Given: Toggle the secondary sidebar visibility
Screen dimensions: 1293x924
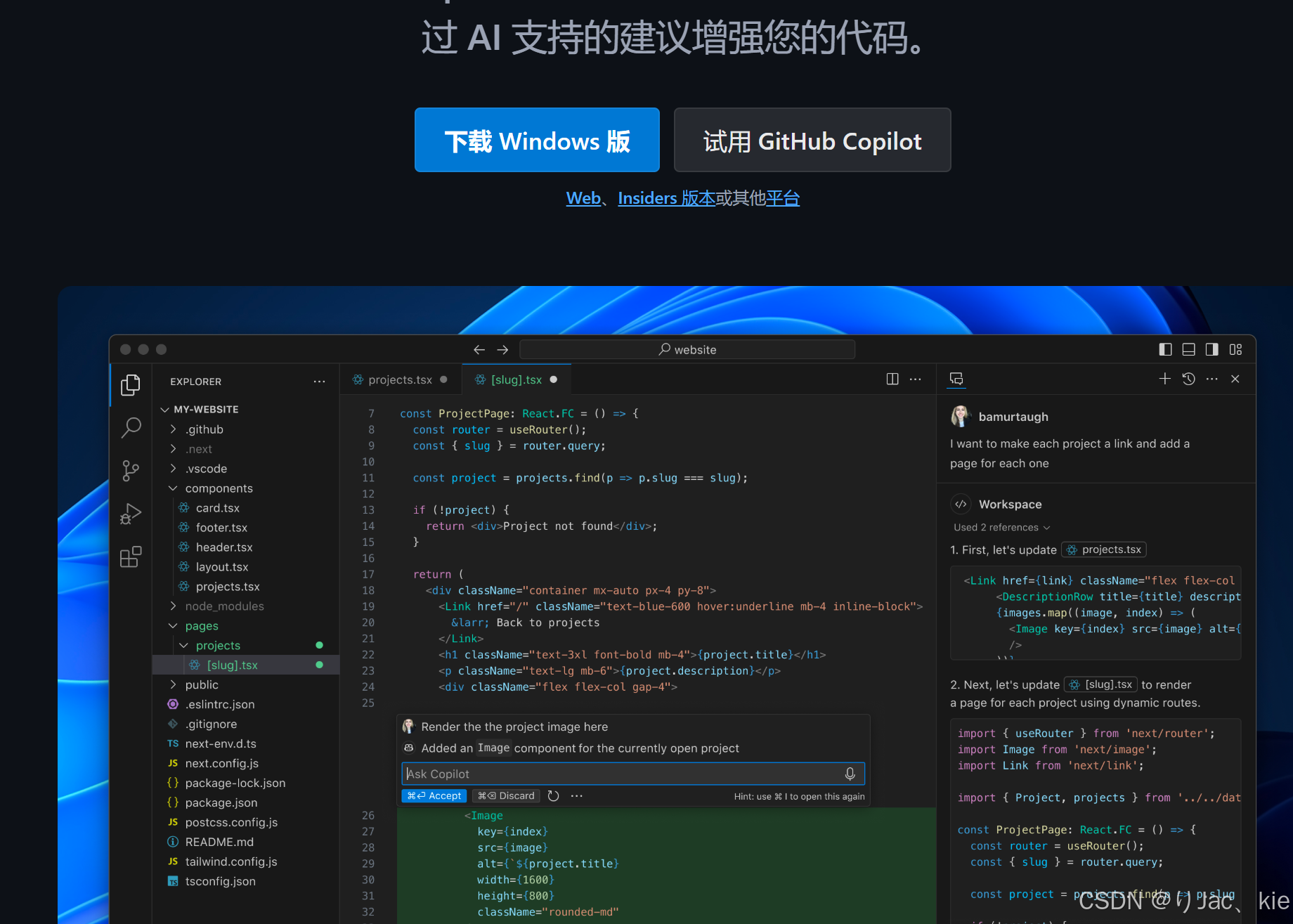Looking at the screenshot, I should click(1211, 349).
